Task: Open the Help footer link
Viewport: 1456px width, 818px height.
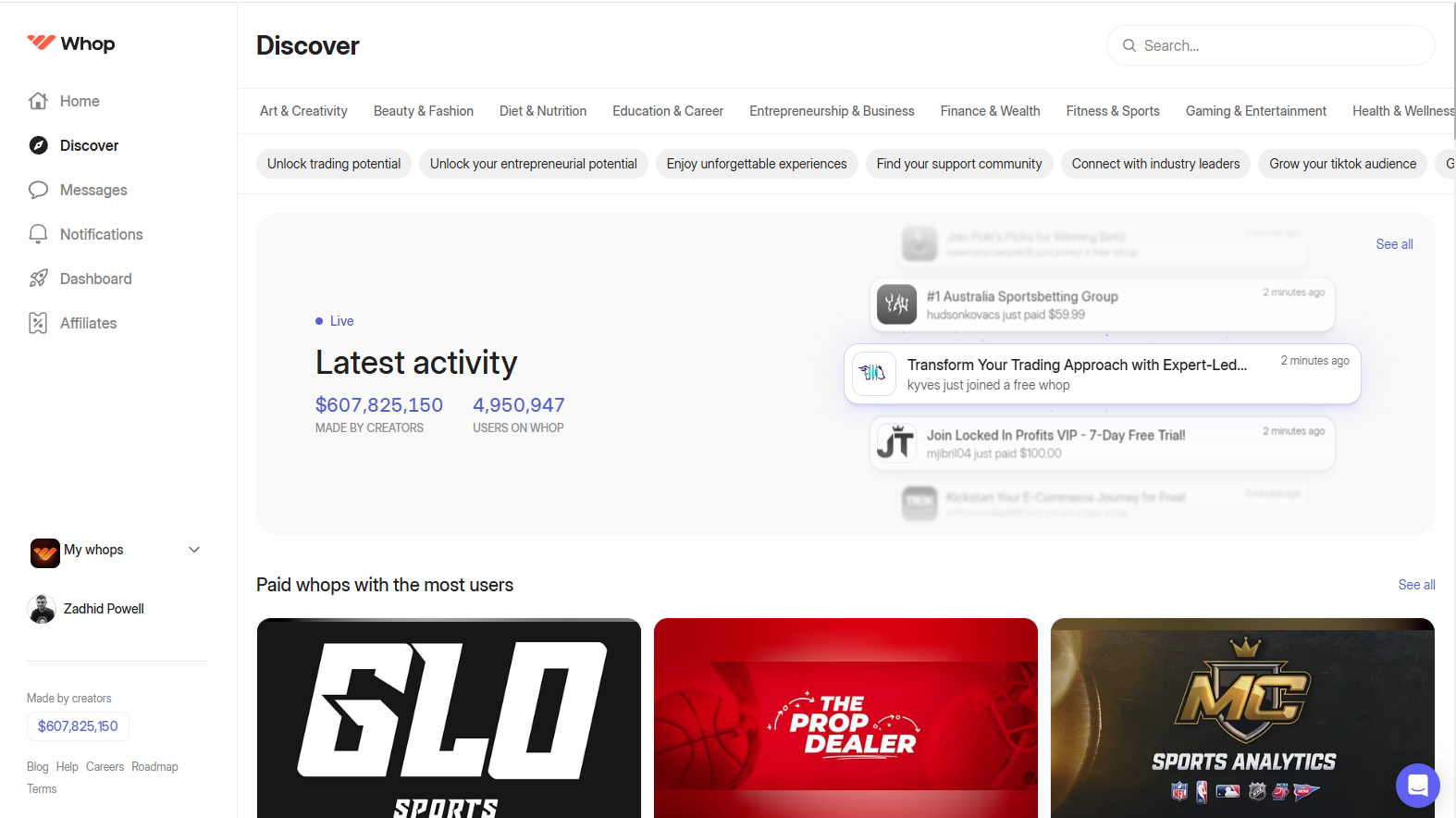Action: pos(68,766)
